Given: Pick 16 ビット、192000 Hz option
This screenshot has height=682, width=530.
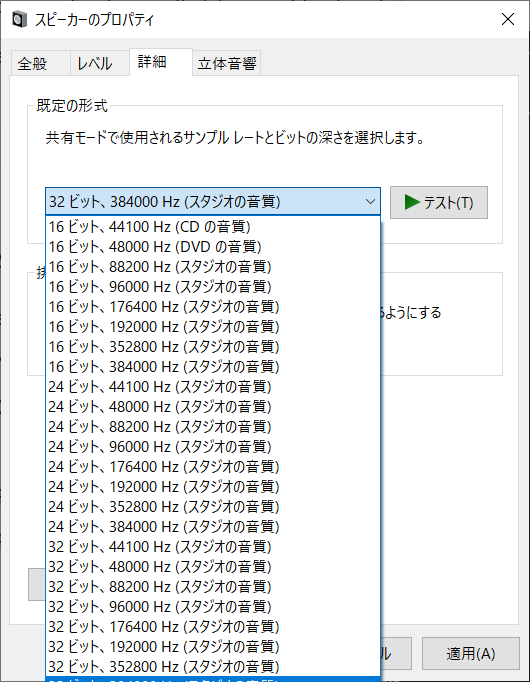Looking at the screenshot, I should point(213,327).
